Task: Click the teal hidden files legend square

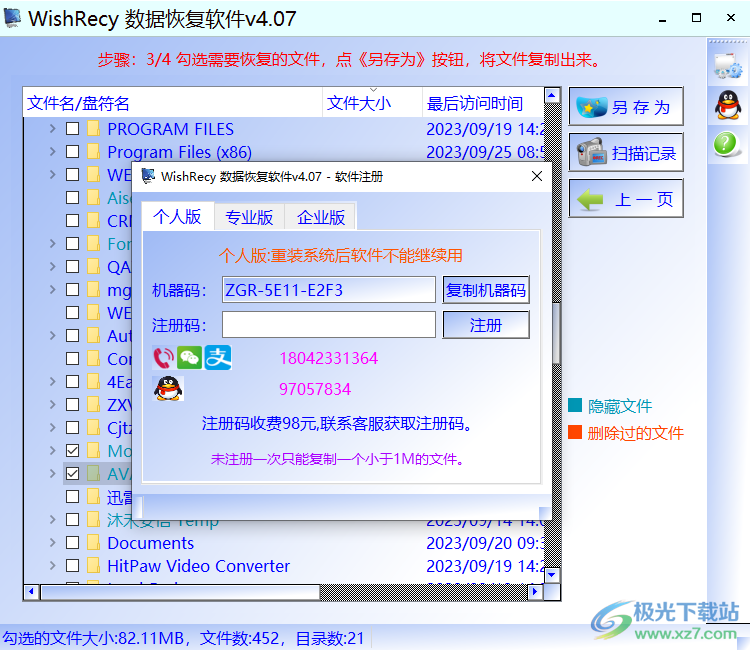Action: tap(575, 405)
